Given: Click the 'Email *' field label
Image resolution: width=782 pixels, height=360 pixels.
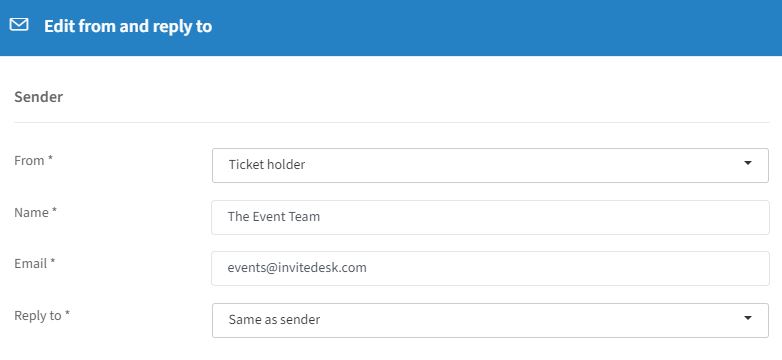Looking at the screenshot, I should (34, 263).
